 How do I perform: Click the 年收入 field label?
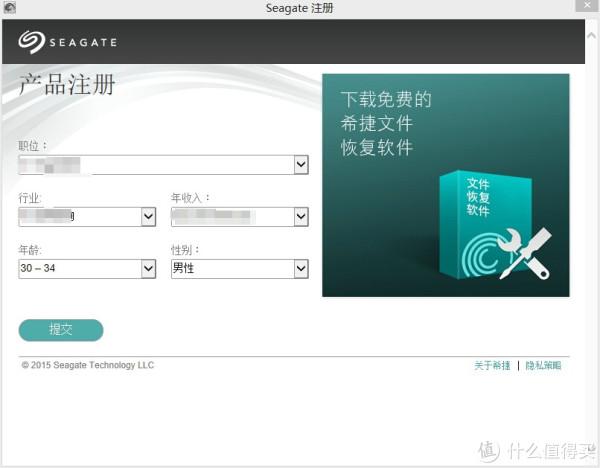click(x=190, y=198)
